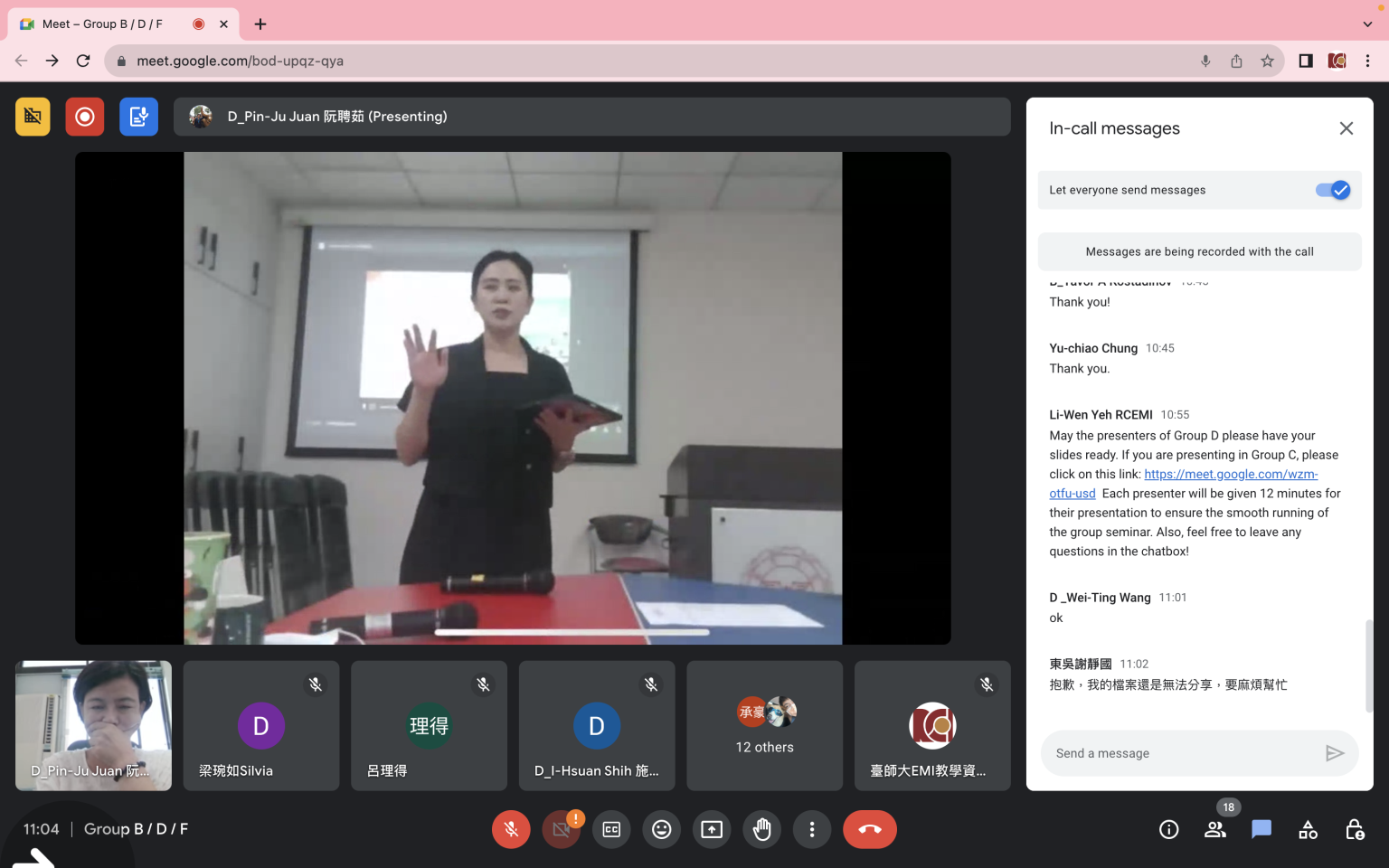
Task: Expand the tab search chevron
Action: coord(1367,24)
